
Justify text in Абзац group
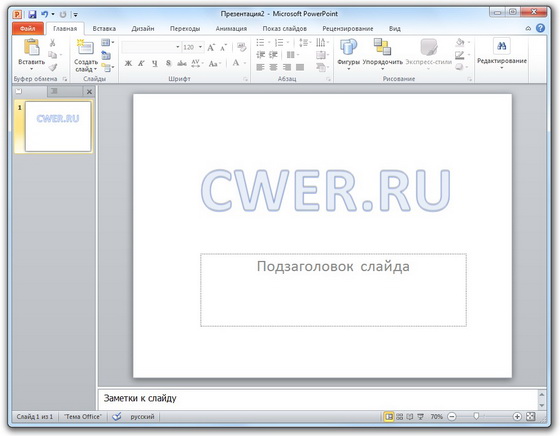[300, 67]
